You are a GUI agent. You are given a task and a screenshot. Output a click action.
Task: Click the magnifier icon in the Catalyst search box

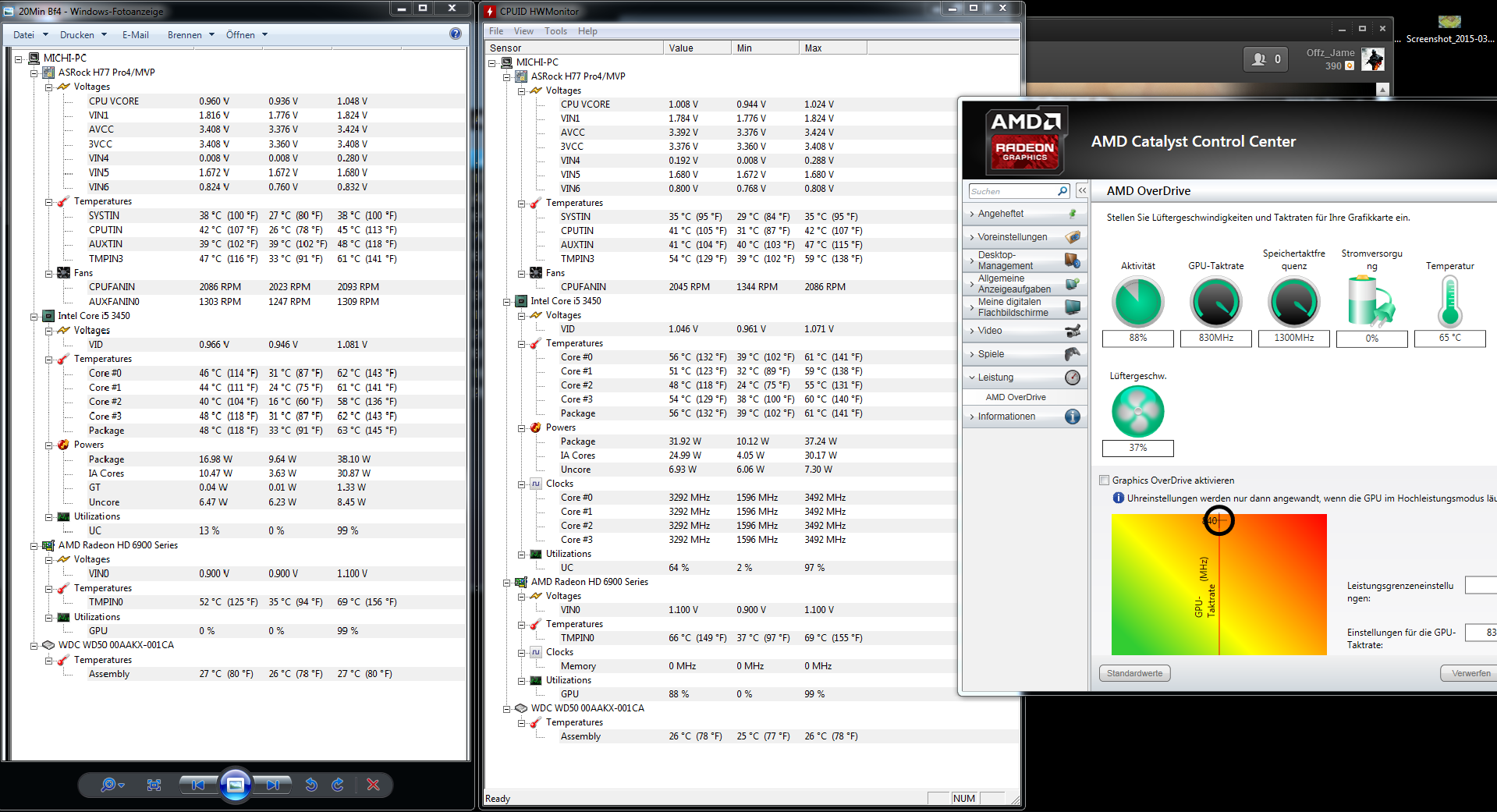click(x=1062, y=191)
